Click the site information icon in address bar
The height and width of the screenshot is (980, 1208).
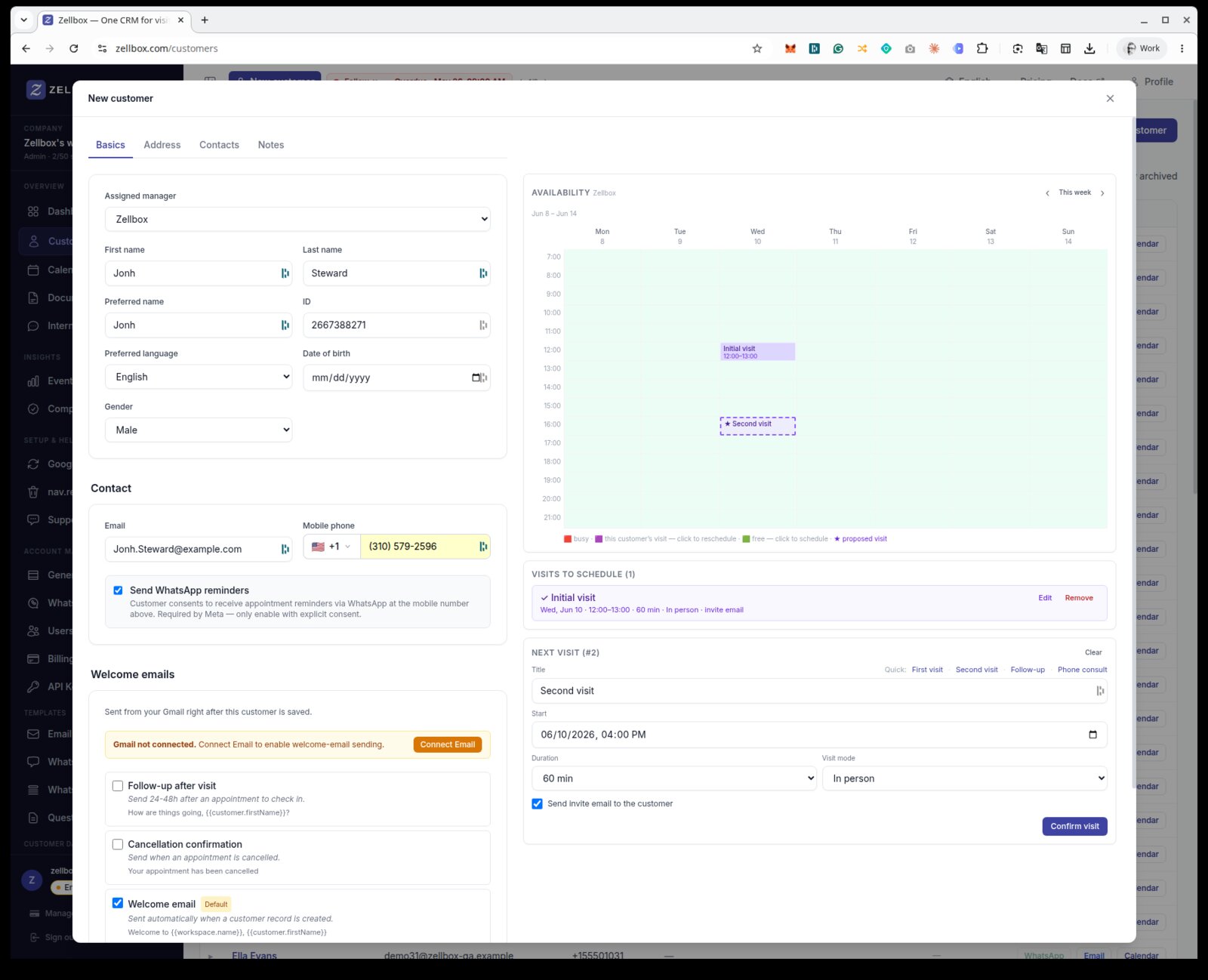(101, 48)
